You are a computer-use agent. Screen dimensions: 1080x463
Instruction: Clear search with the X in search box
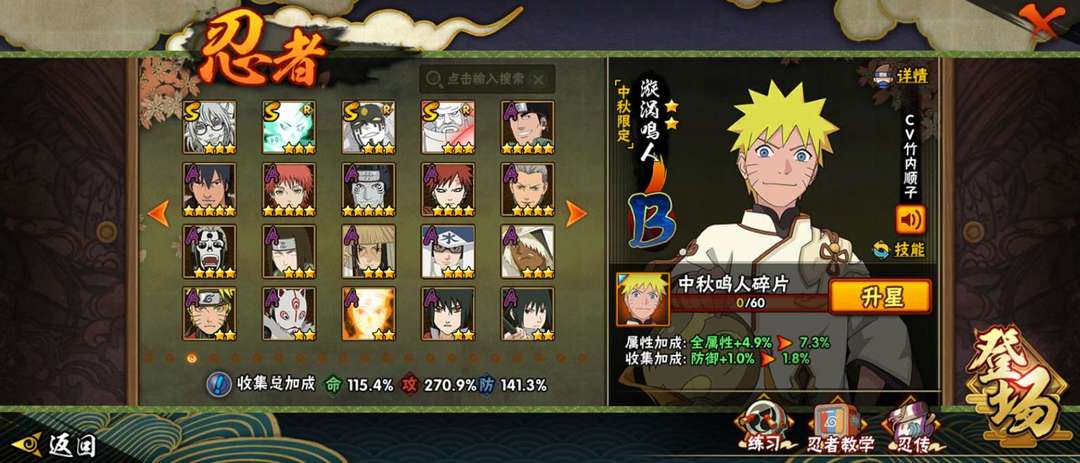[x=539, y=79]
